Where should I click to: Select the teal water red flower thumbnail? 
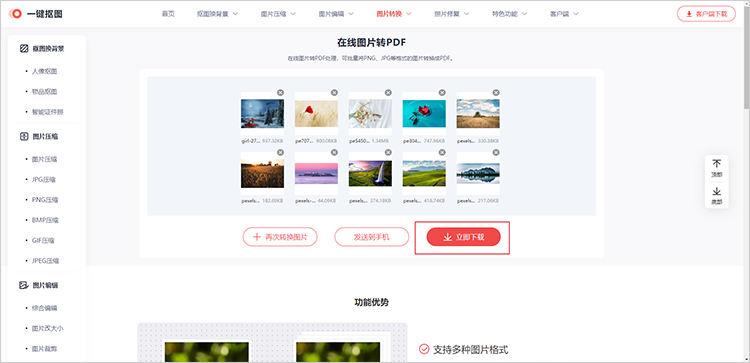click(x=424, y=113)
